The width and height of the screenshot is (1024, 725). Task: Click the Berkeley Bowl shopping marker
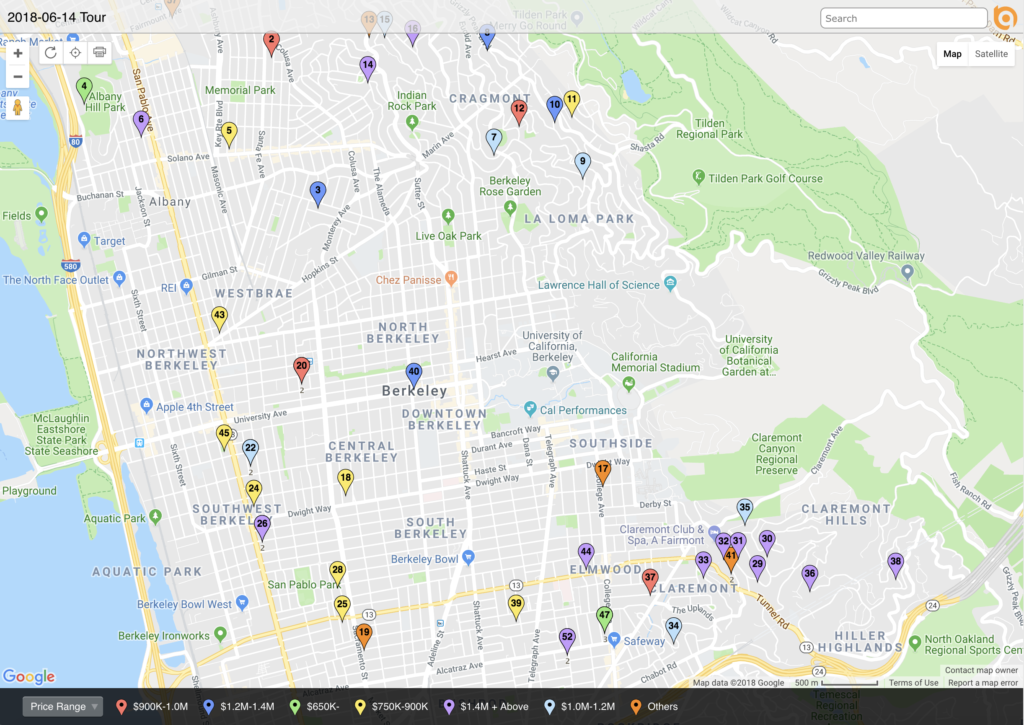click(x=468, y=557)
